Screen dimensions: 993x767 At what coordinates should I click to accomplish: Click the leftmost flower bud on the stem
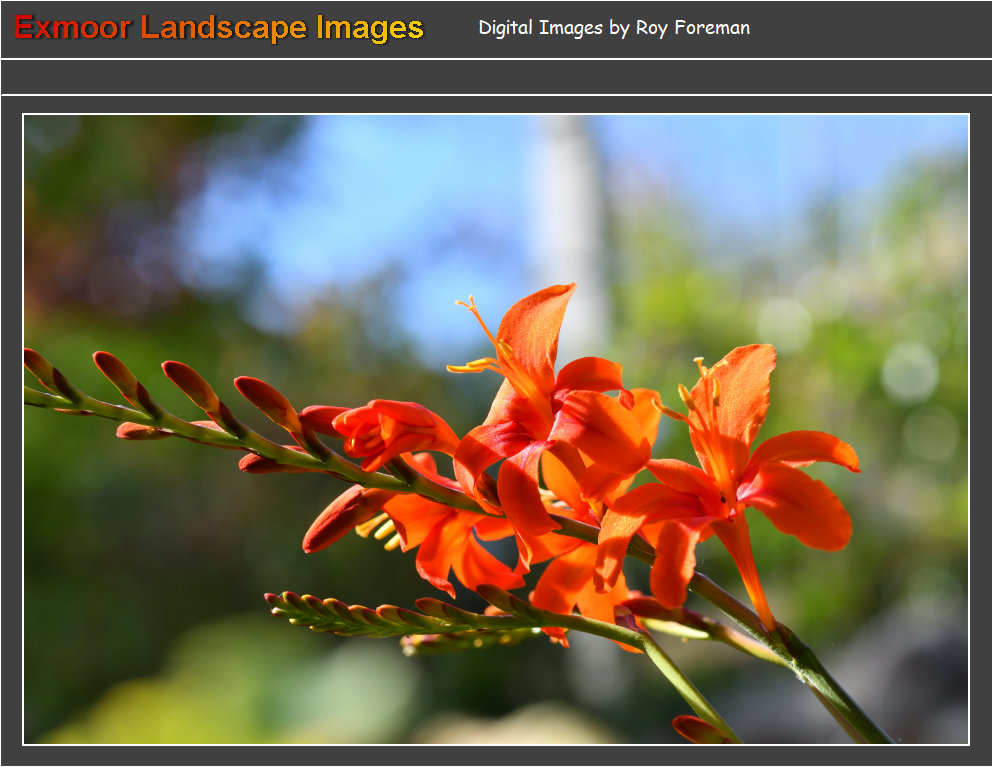[x=42, y=368]
